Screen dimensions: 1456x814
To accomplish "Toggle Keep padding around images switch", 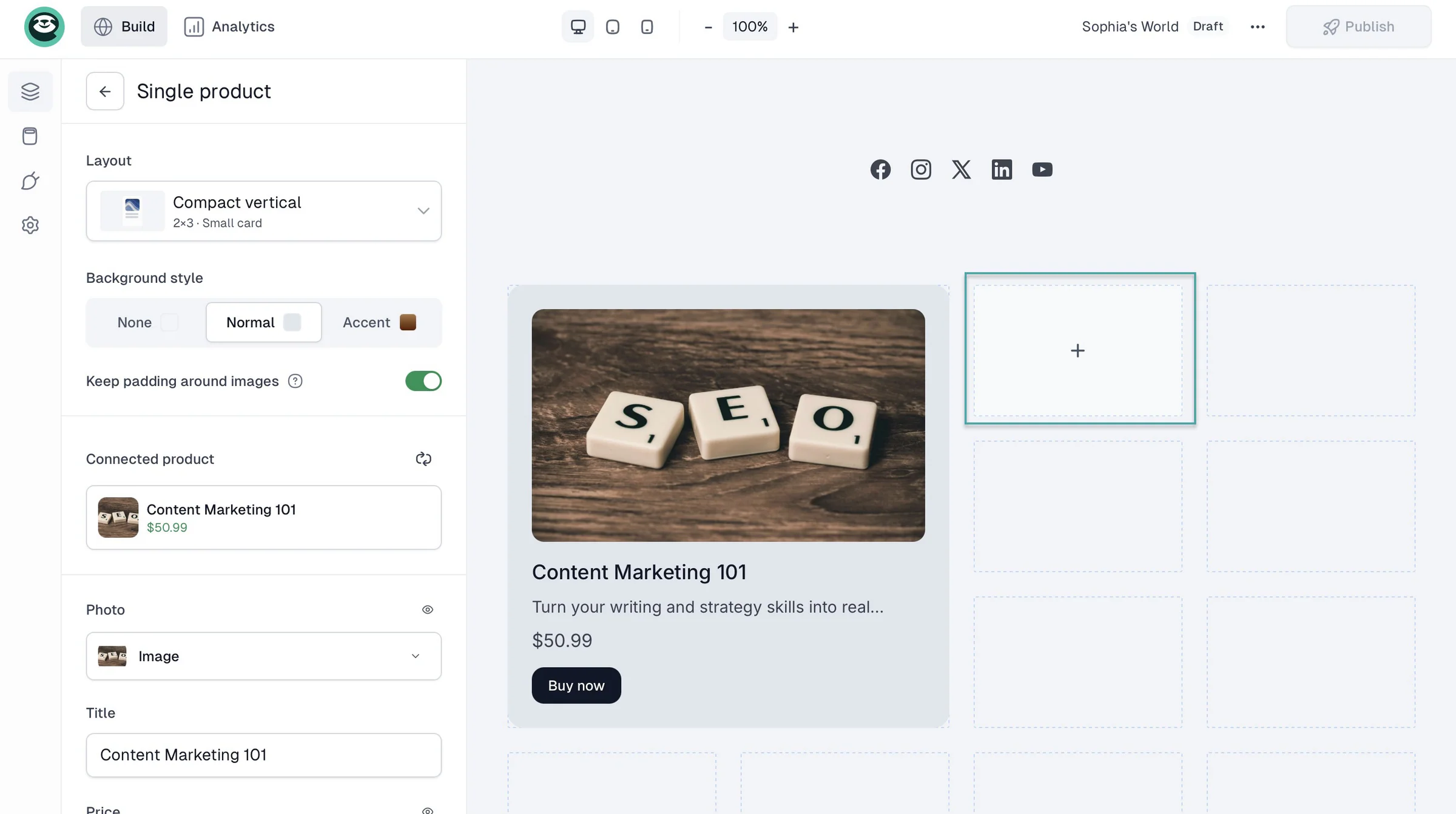I will [423, 381].
